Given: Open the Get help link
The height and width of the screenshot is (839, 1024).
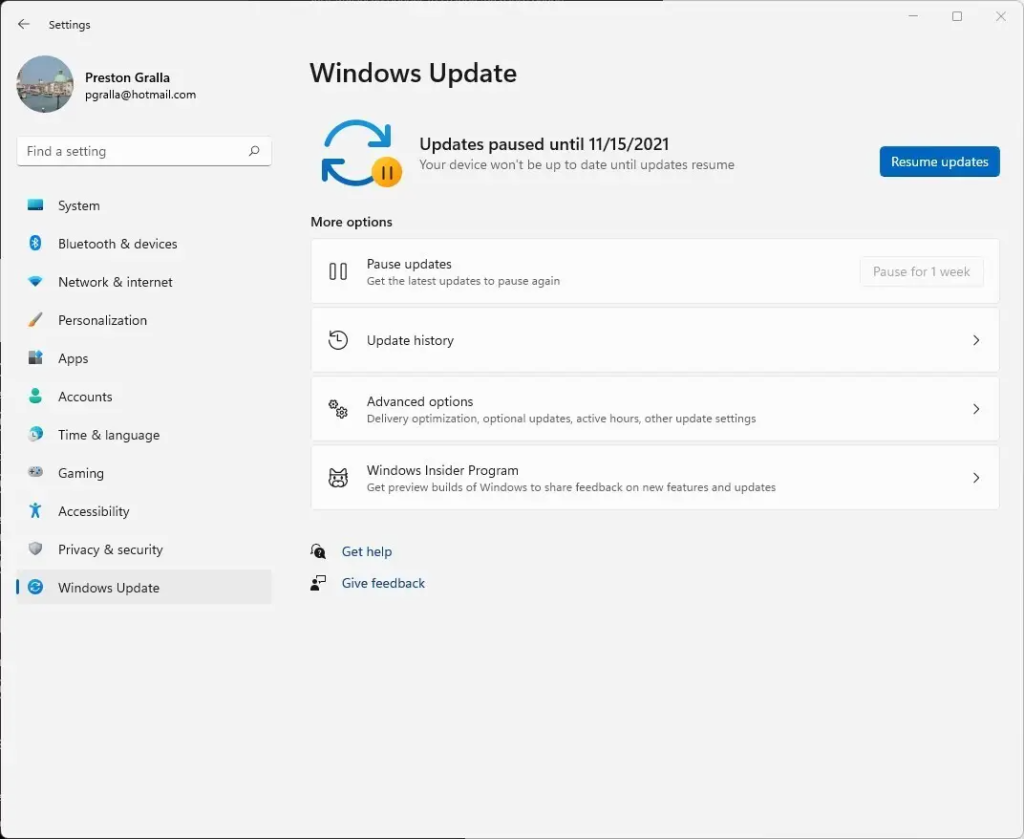Looking at the screenshot, I should 366,552.
